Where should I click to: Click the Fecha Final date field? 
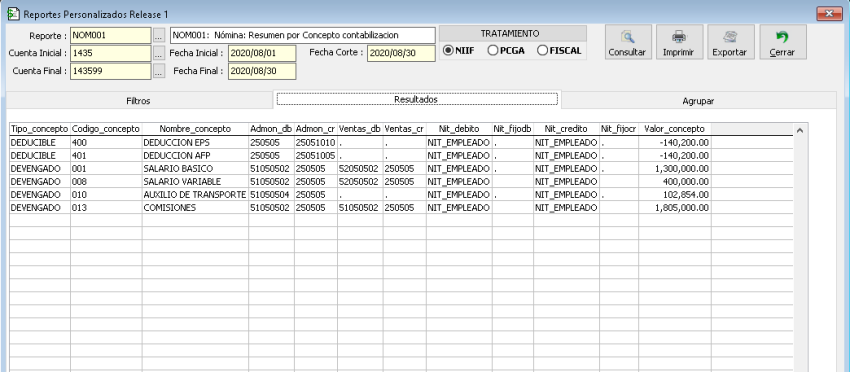(x=262, y=71)
